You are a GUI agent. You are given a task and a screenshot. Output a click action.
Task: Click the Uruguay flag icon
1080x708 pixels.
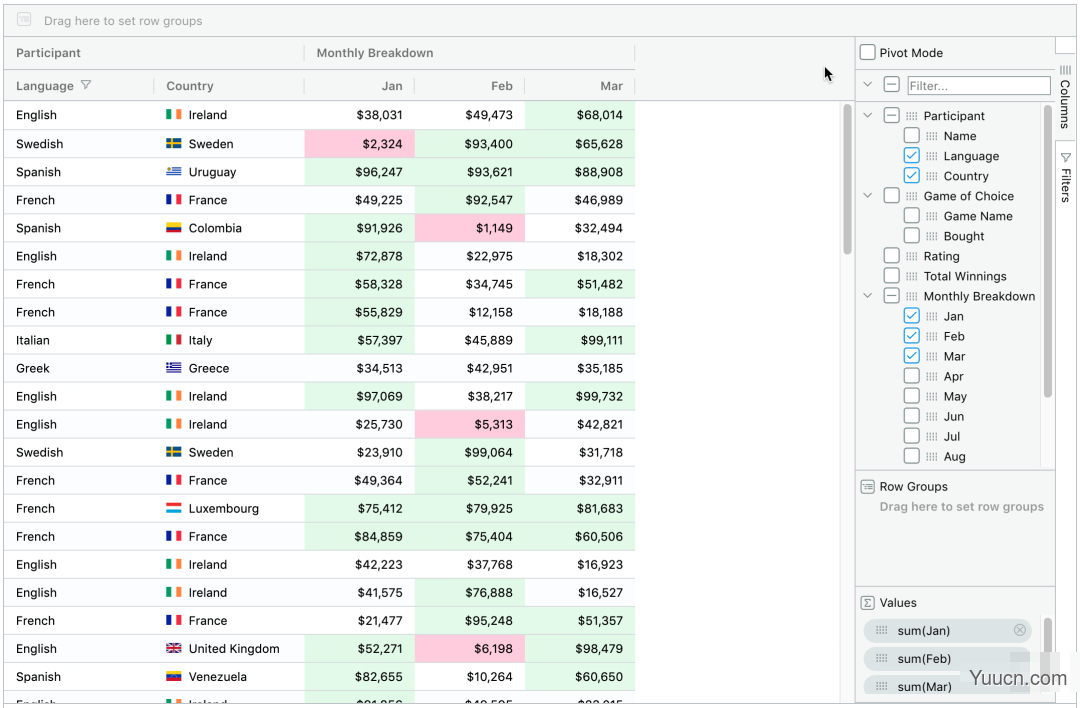pos(174,171)
